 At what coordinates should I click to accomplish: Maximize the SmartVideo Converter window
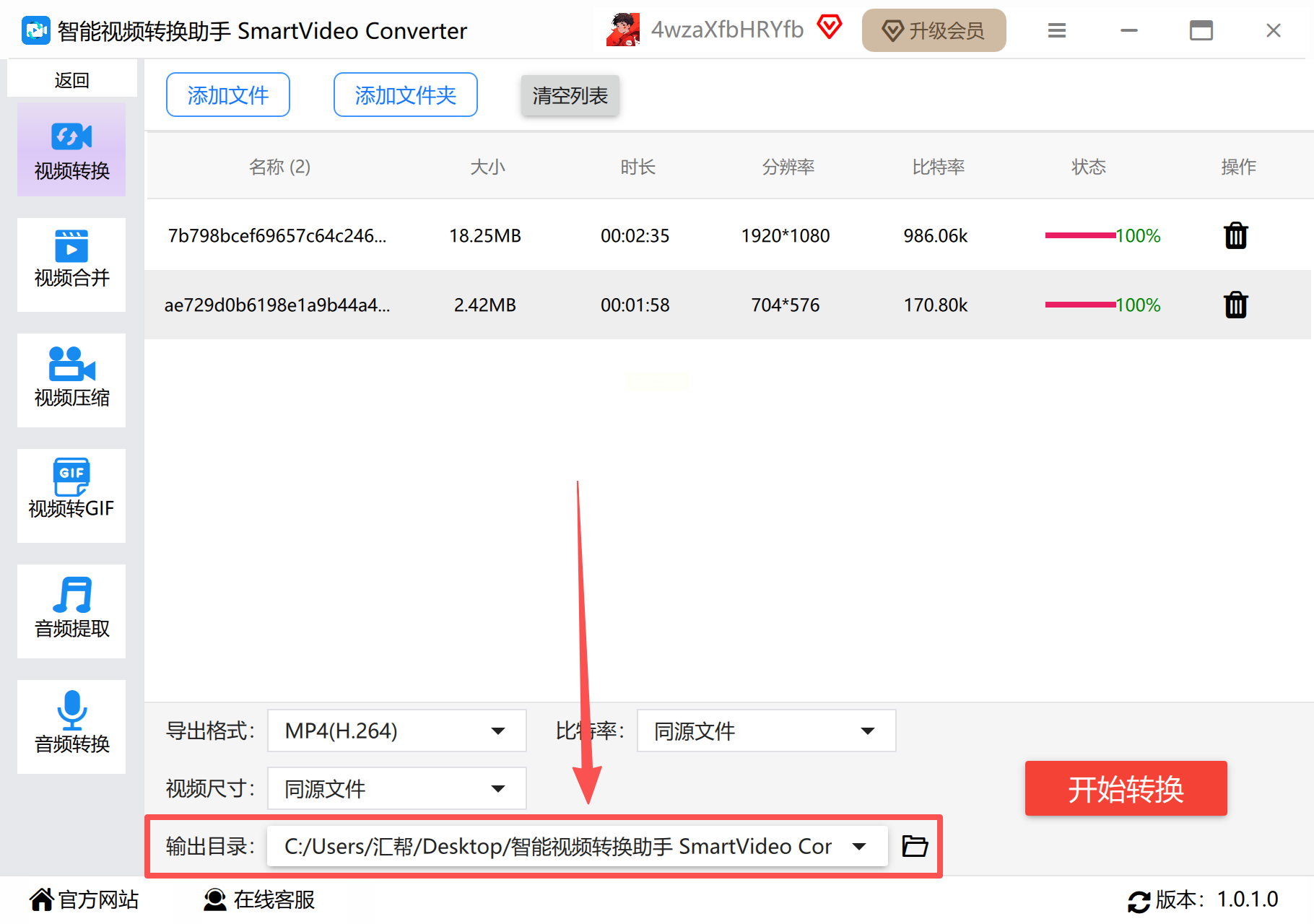[x=1201, y=30]
